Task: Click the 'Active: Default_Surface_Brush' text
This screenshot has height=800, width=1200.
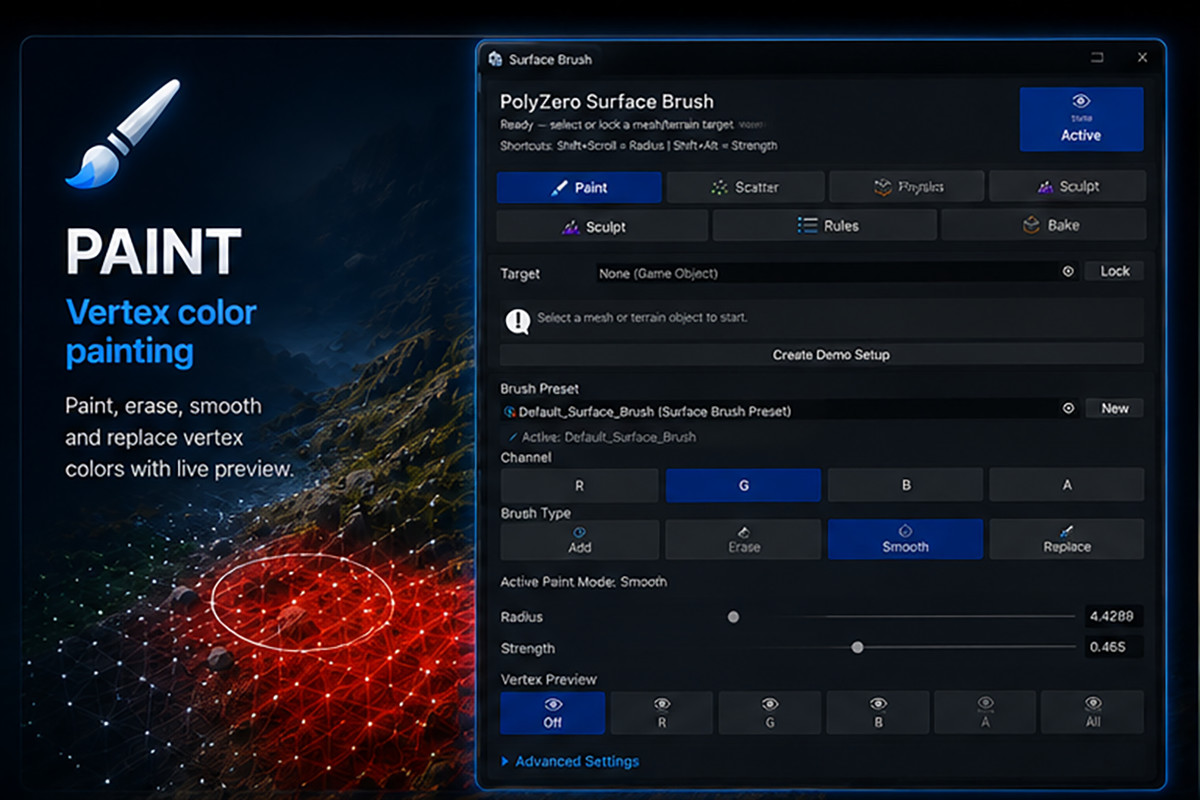Action: [609, 437]
